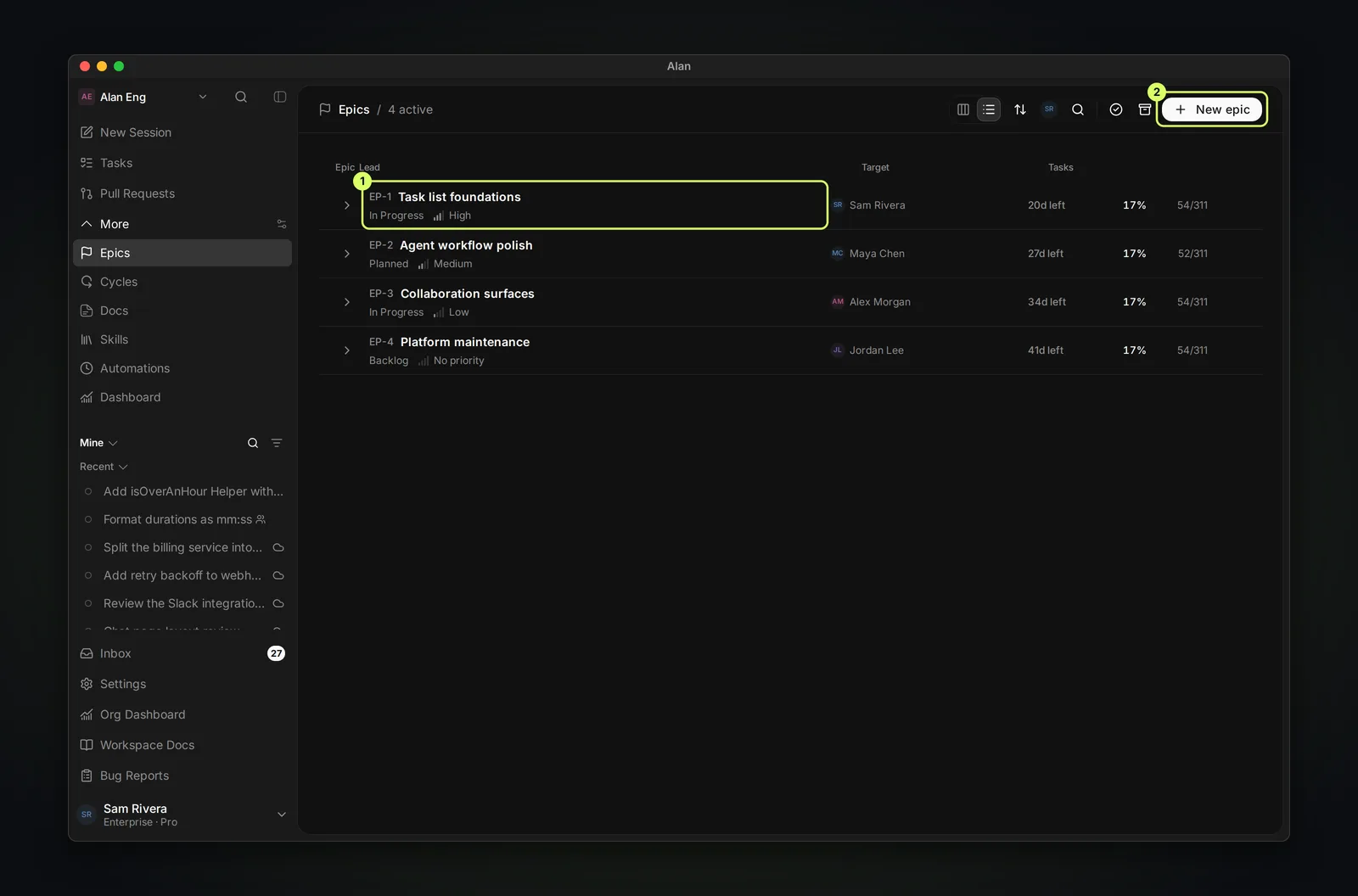
Task: Expand EP-2 Agent workflow polish row
Action: point(346,254)
